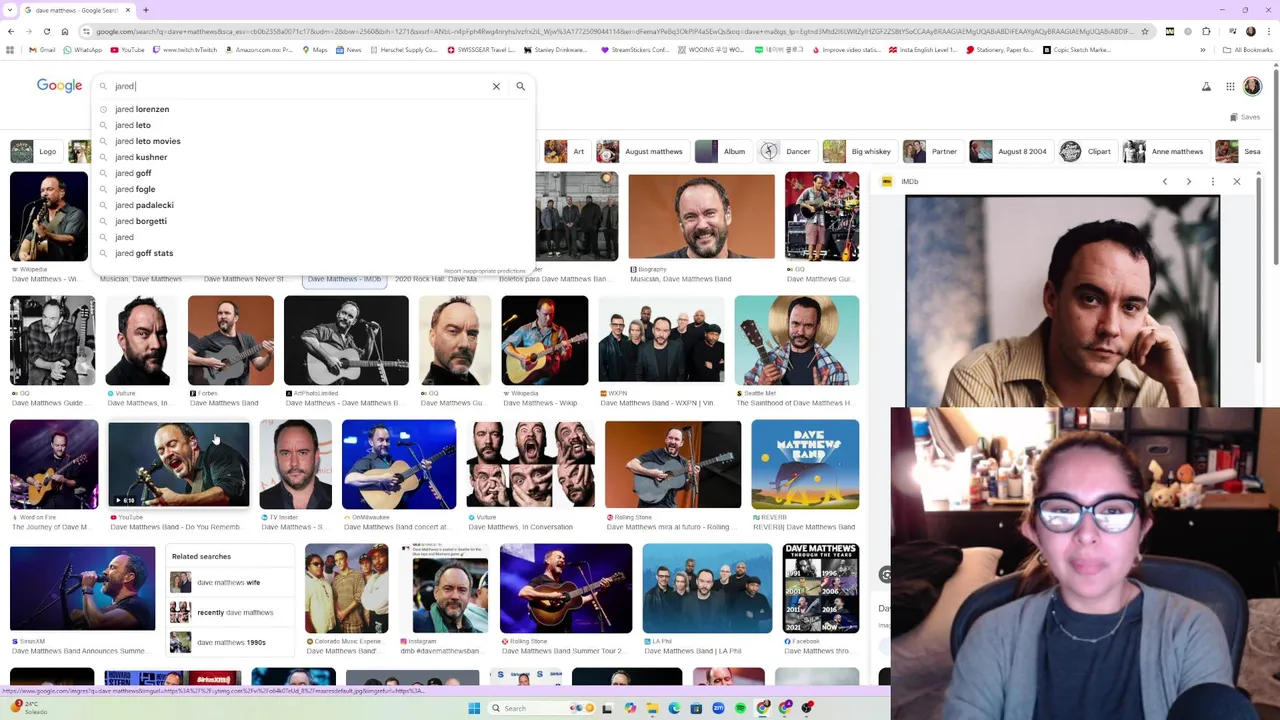Open the Chrome tab search dropdown
The image size is (1280, 720).
pyautogui.click(x=9, y=10)
